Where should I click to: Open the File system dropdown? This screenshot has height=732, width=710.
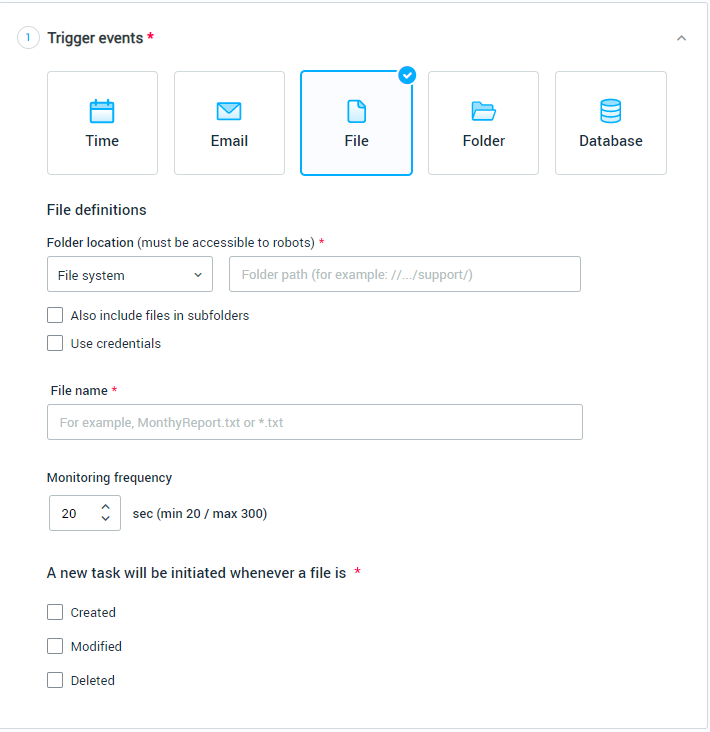[130, 275]
